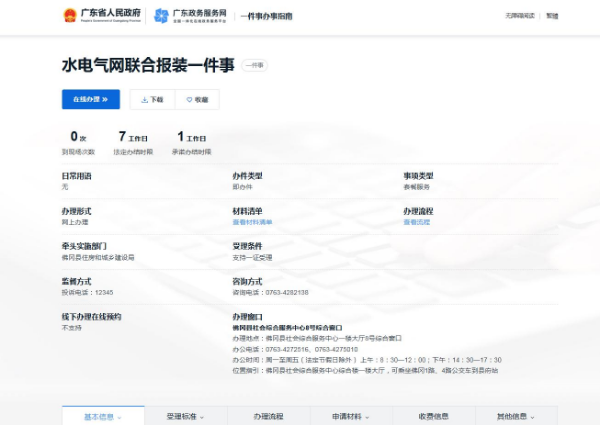This screenshot has width=600, height=425.
Task: Expand the 基本信息 tab chevron
Action: (119, 417)
